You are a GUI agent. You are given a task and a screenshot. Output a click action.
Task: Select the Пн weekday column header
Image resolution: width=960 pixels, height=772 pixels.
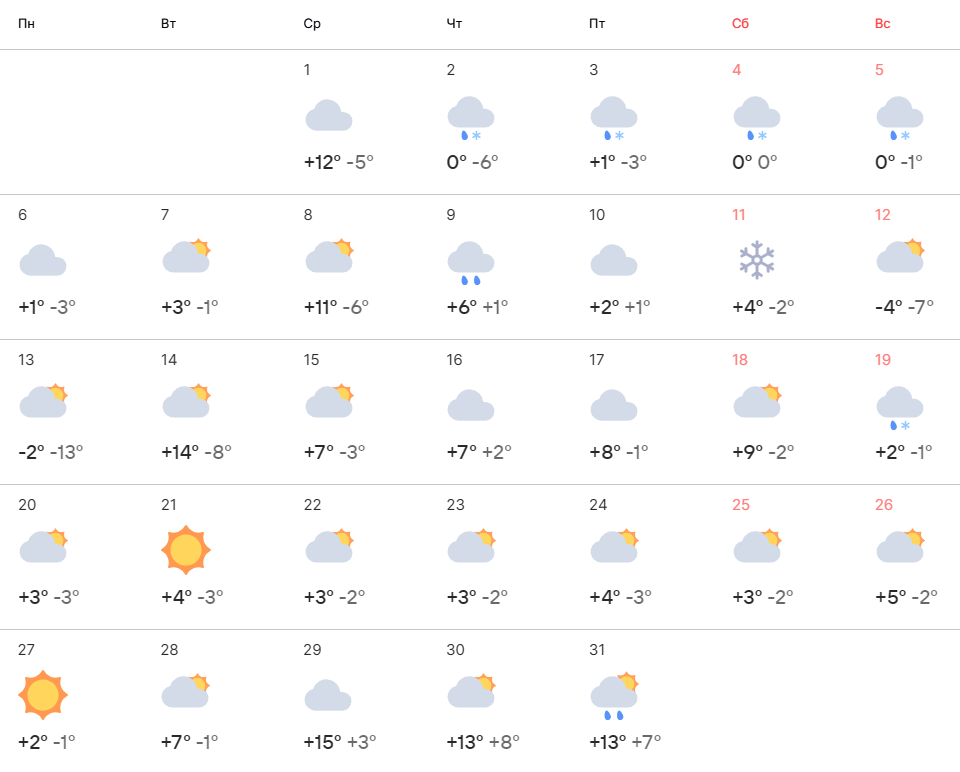27,24
